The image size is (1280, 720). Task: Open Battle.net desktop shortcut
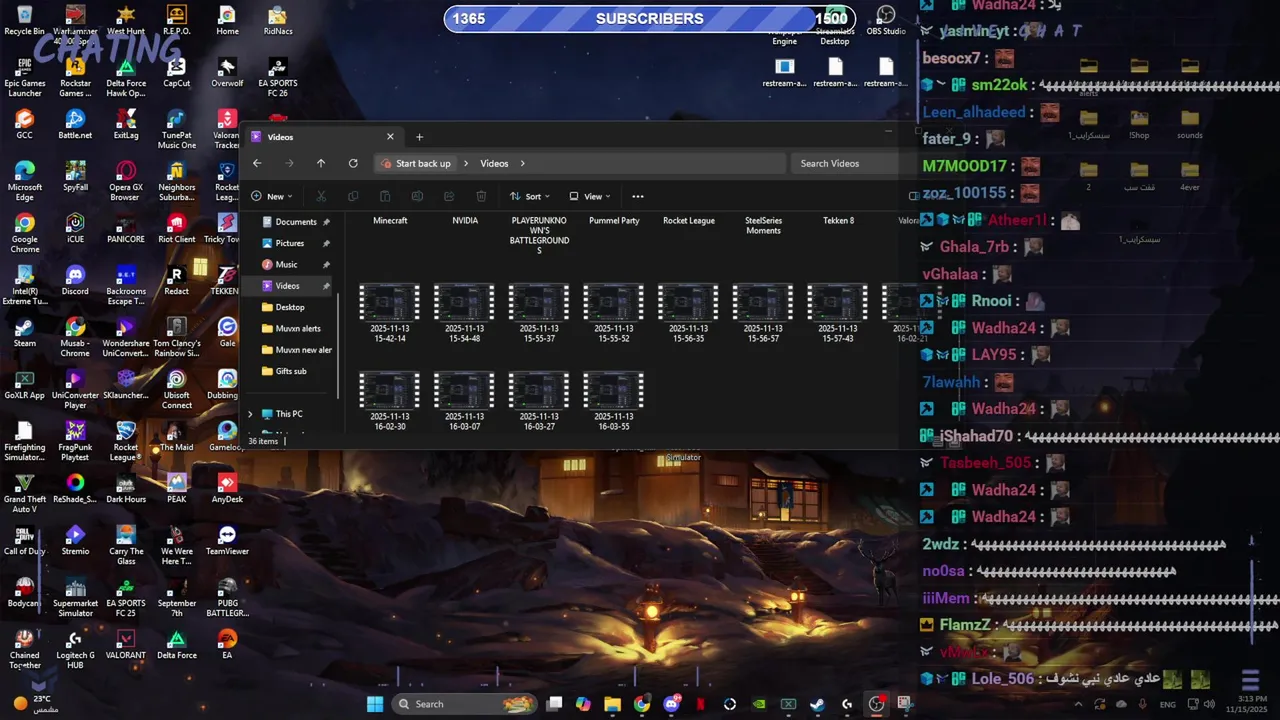point(75,124)
